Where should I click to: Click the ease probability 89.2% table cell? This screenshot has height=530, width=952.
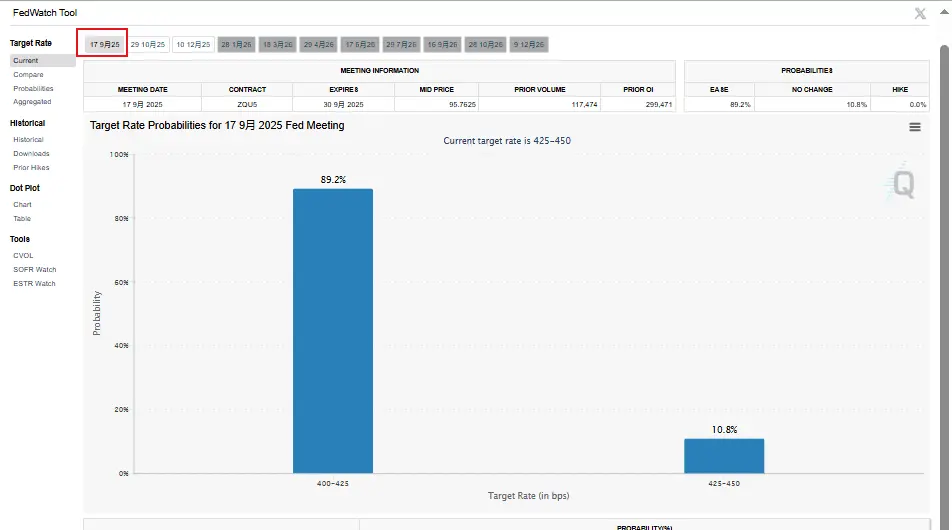tap(719, 104)
